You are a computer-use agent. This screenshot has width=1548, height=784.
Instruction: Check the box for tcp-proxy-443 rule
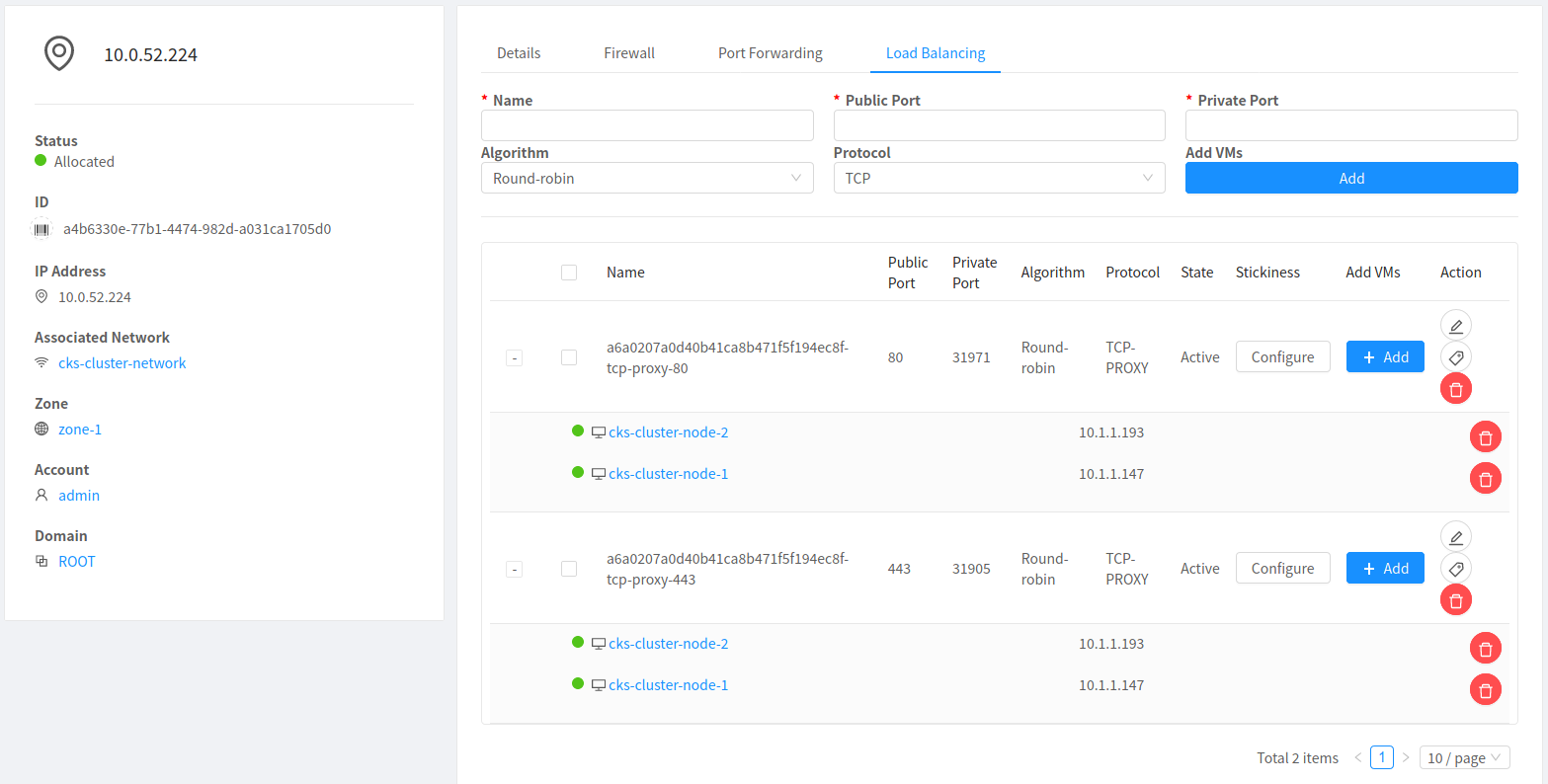[569, 569]
